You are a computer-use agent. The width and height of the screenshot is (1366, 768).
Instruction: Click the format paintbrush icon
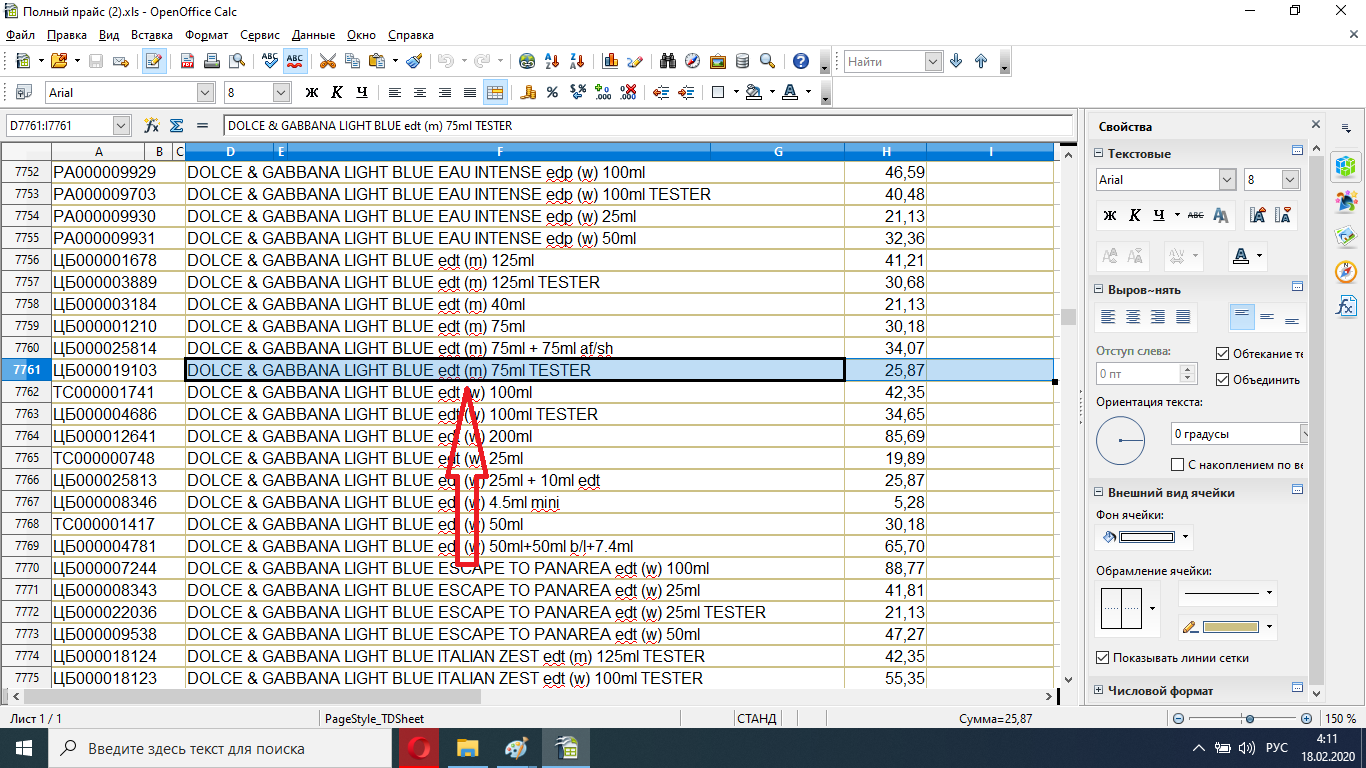[x=414, y=61]
